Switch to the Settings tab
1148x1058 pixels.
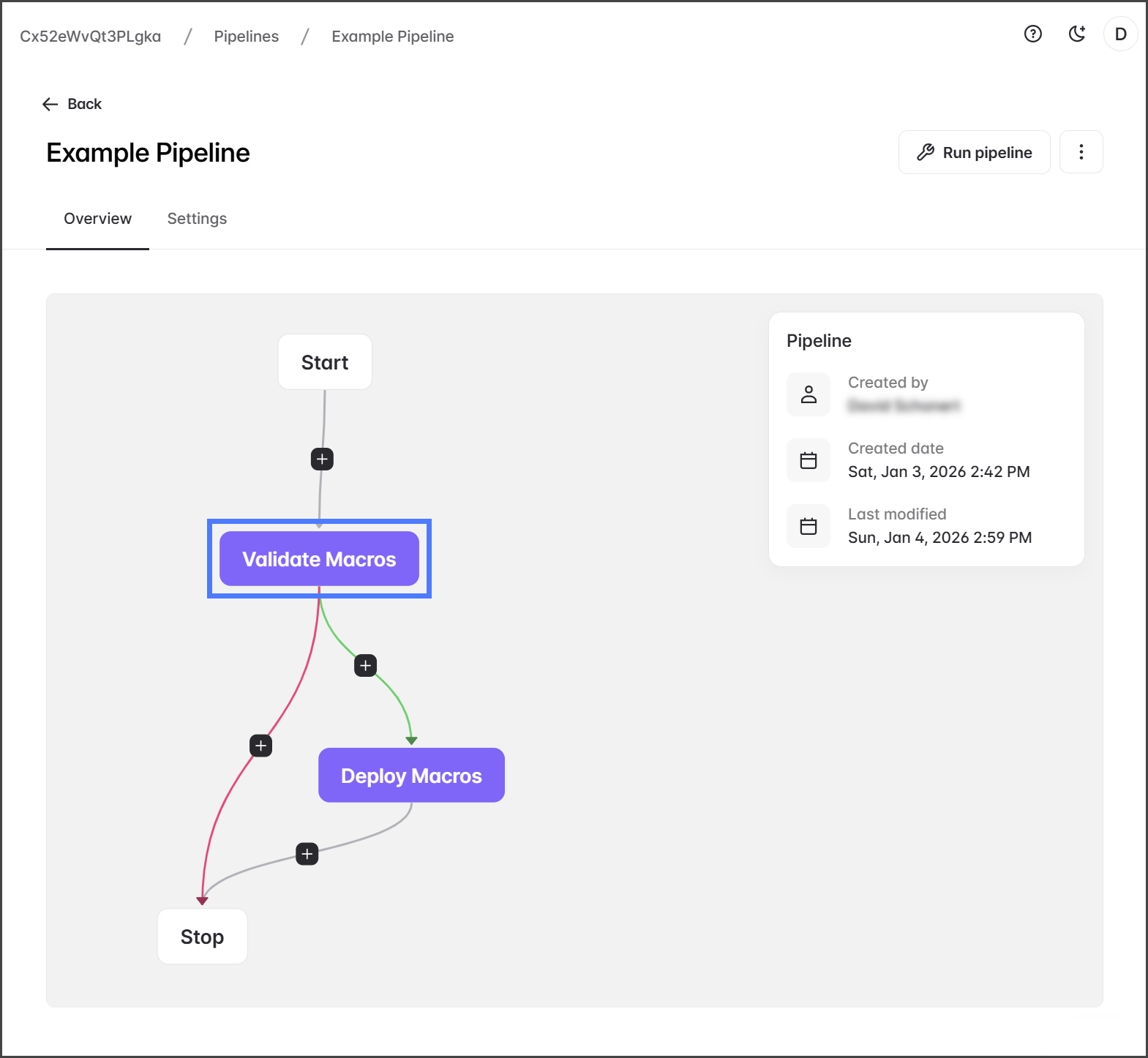pos(197,219)
